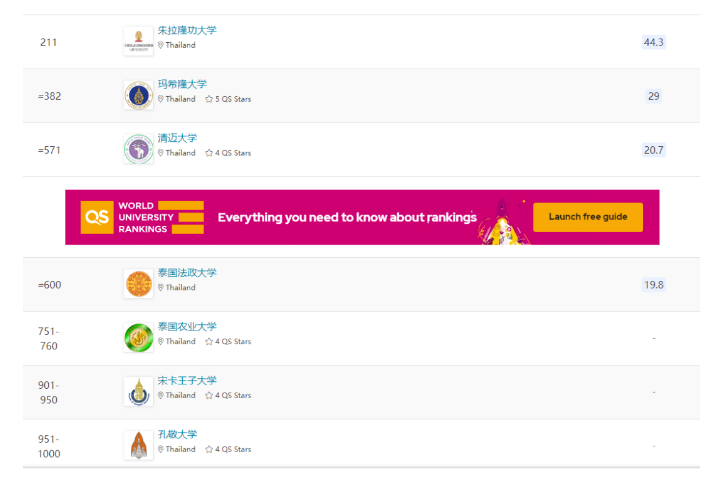Click the Mahidol University blue crest logo
This screenshot has height=487, width=723.
(x=138, y=95)
